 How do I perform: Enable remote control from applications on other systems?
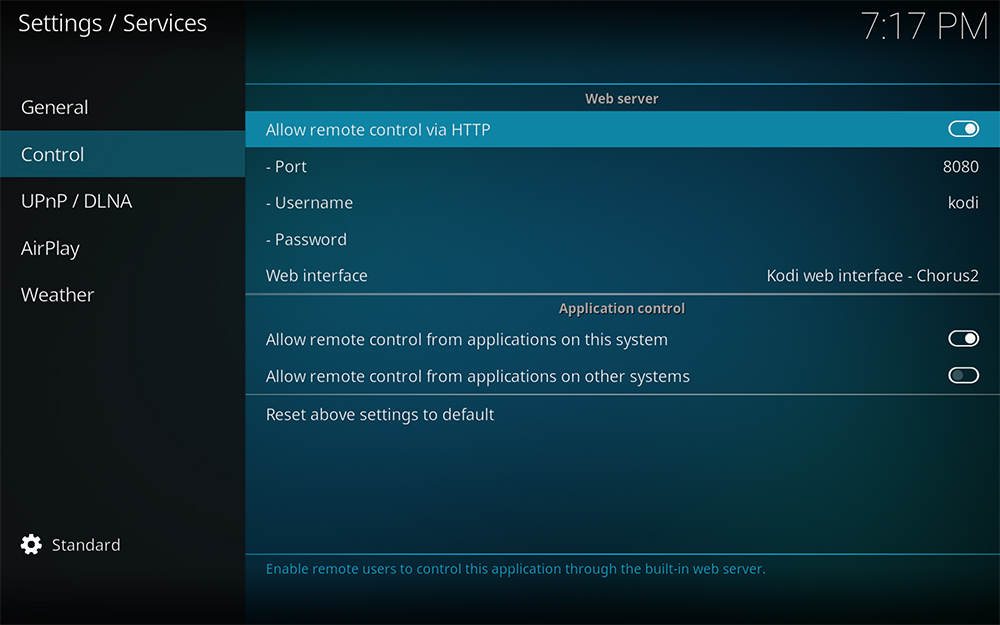[x=963, y=375]
